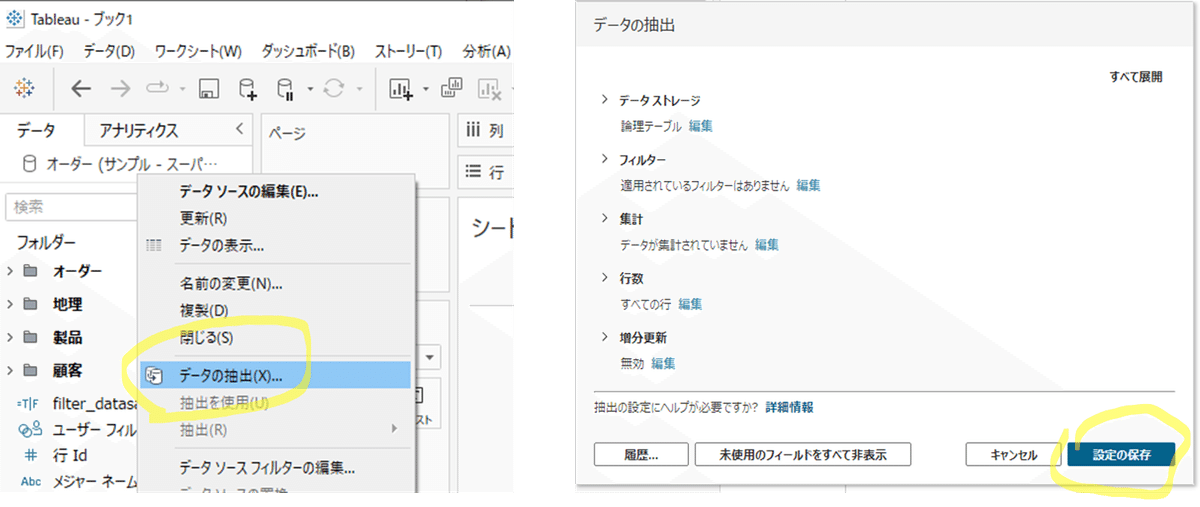Viewport: 1200px width, 507px height.
Task: Click the Pause Auto Updates cylinder icon
Action: [x=285, y=90]
